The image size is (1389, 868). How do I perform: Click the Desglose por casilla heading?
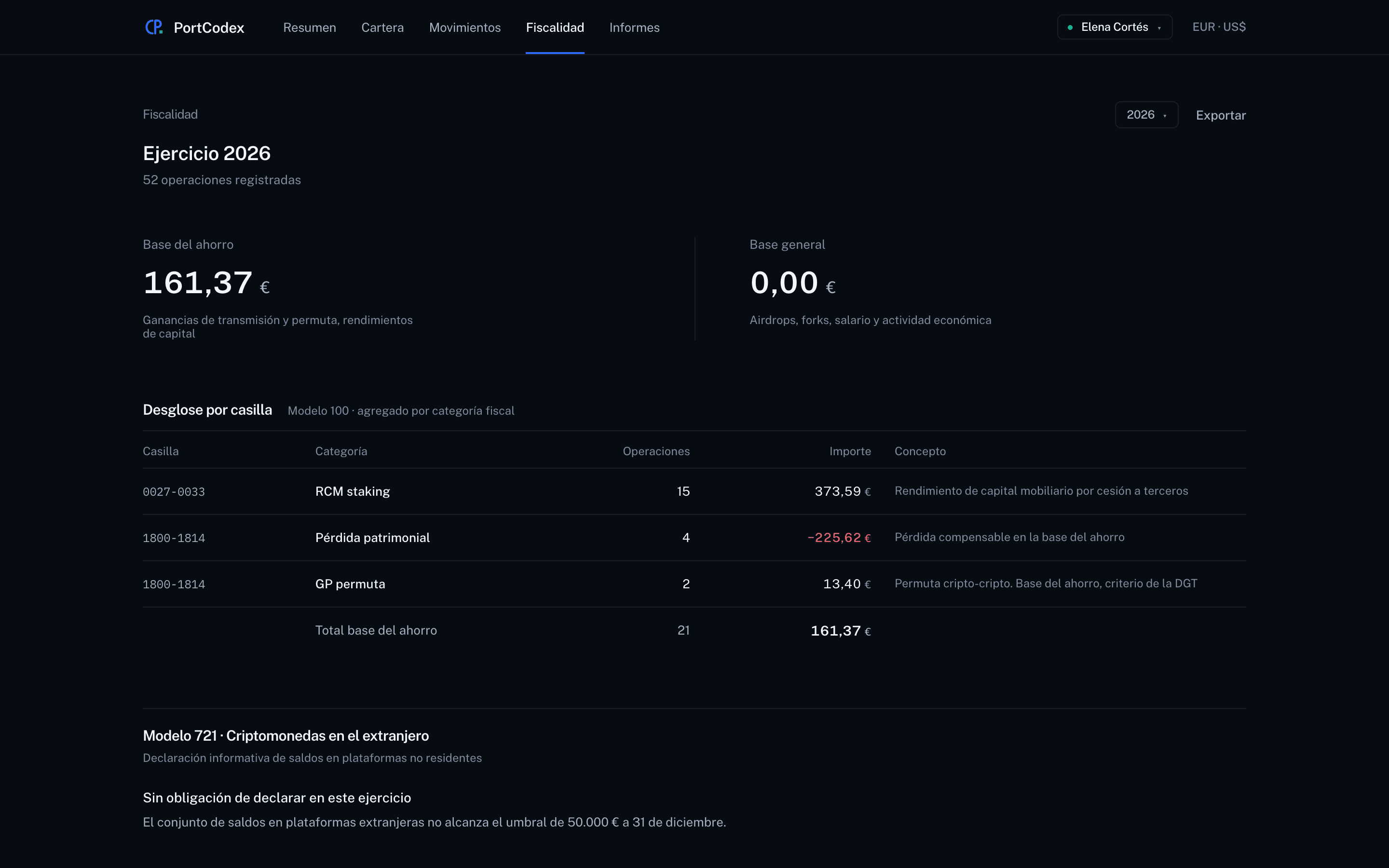tap(207, 410)
